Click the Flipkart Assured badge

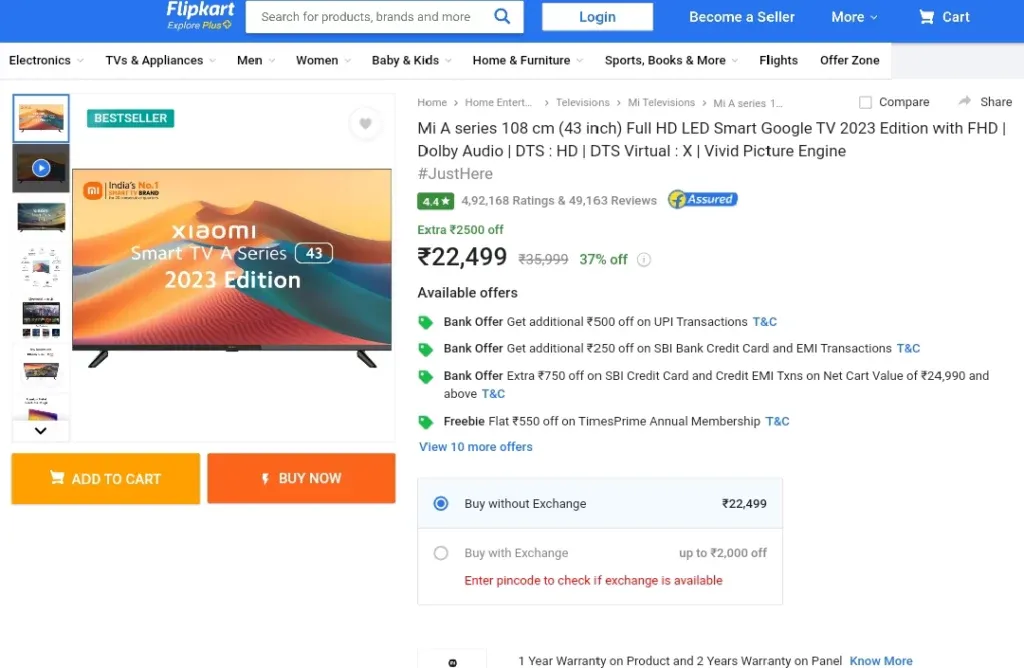click(702, 200)
